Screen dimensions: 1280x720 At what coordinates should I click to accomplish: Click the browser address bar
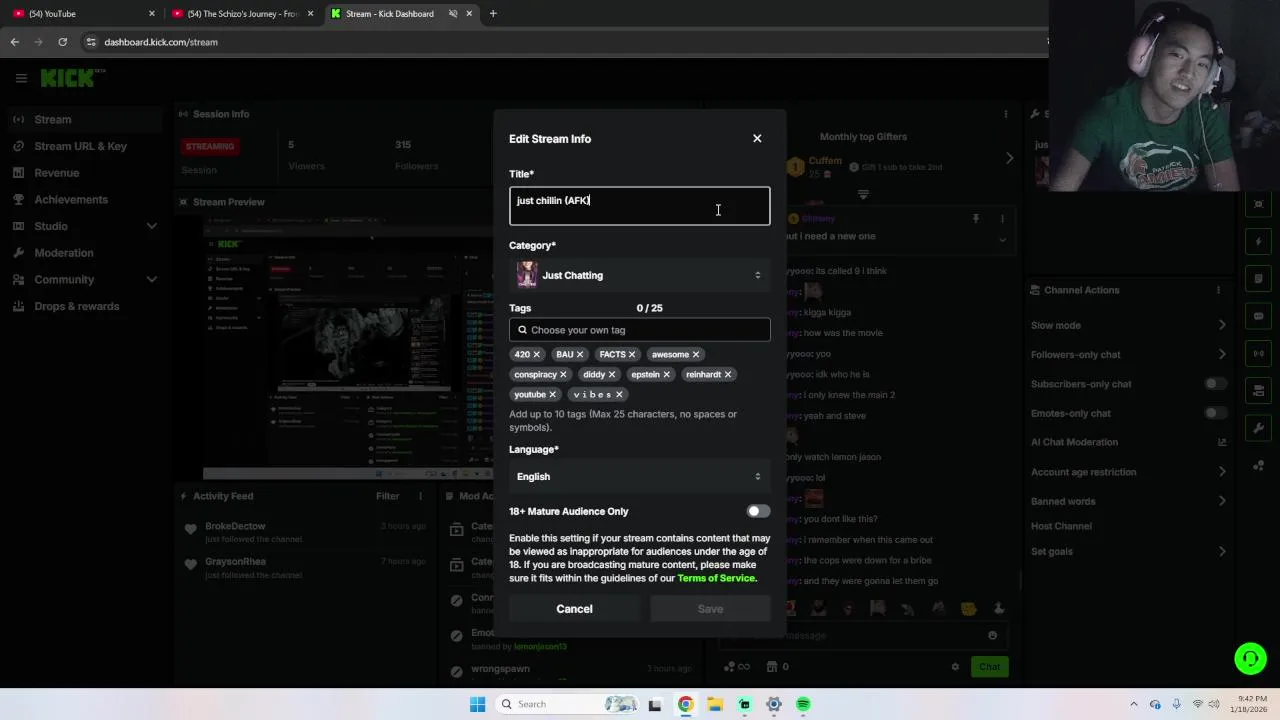(560, 42)
